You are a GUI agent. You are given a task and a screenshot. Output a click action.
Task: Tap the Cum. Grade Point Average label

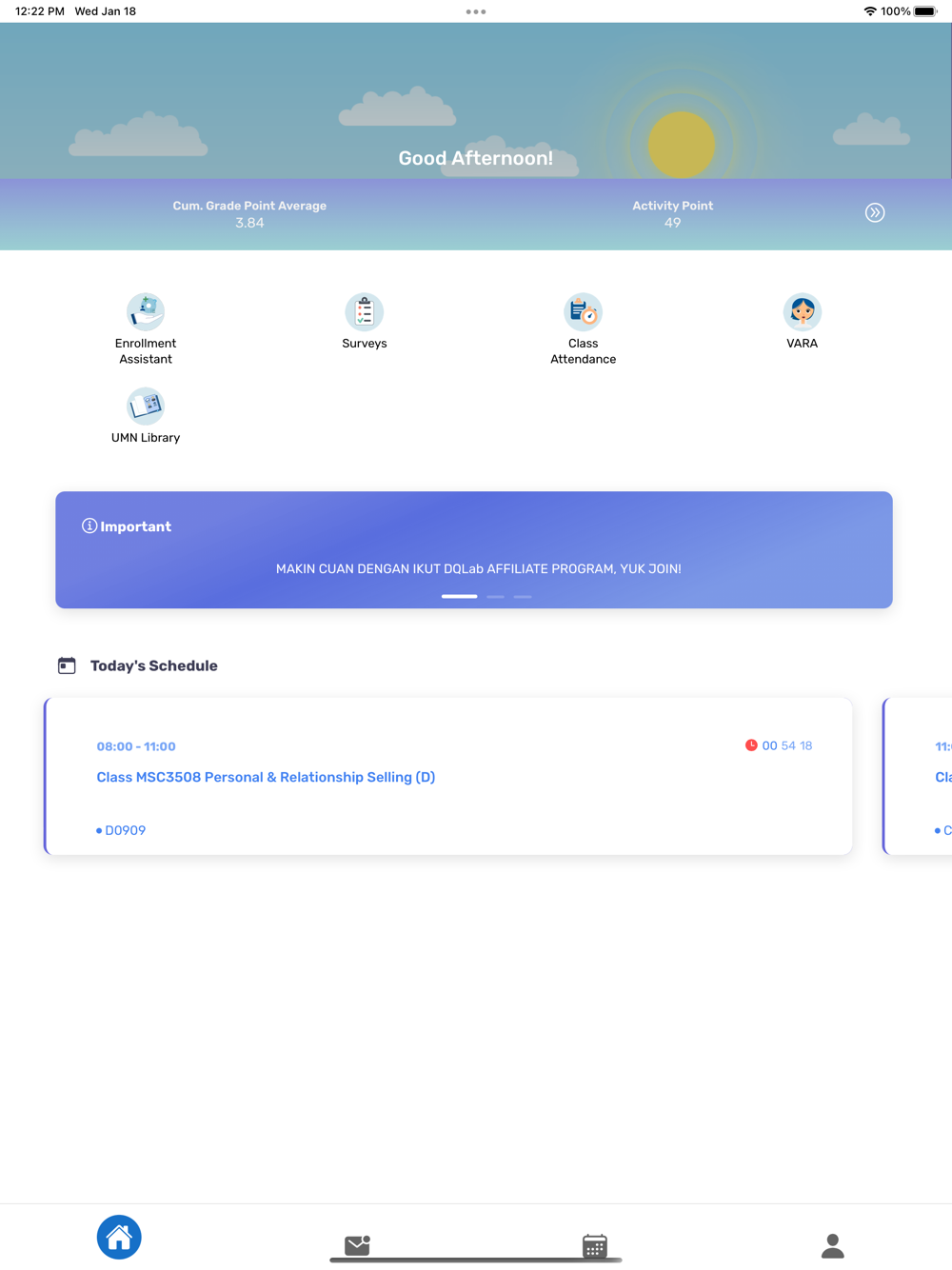tap(249, 206)
